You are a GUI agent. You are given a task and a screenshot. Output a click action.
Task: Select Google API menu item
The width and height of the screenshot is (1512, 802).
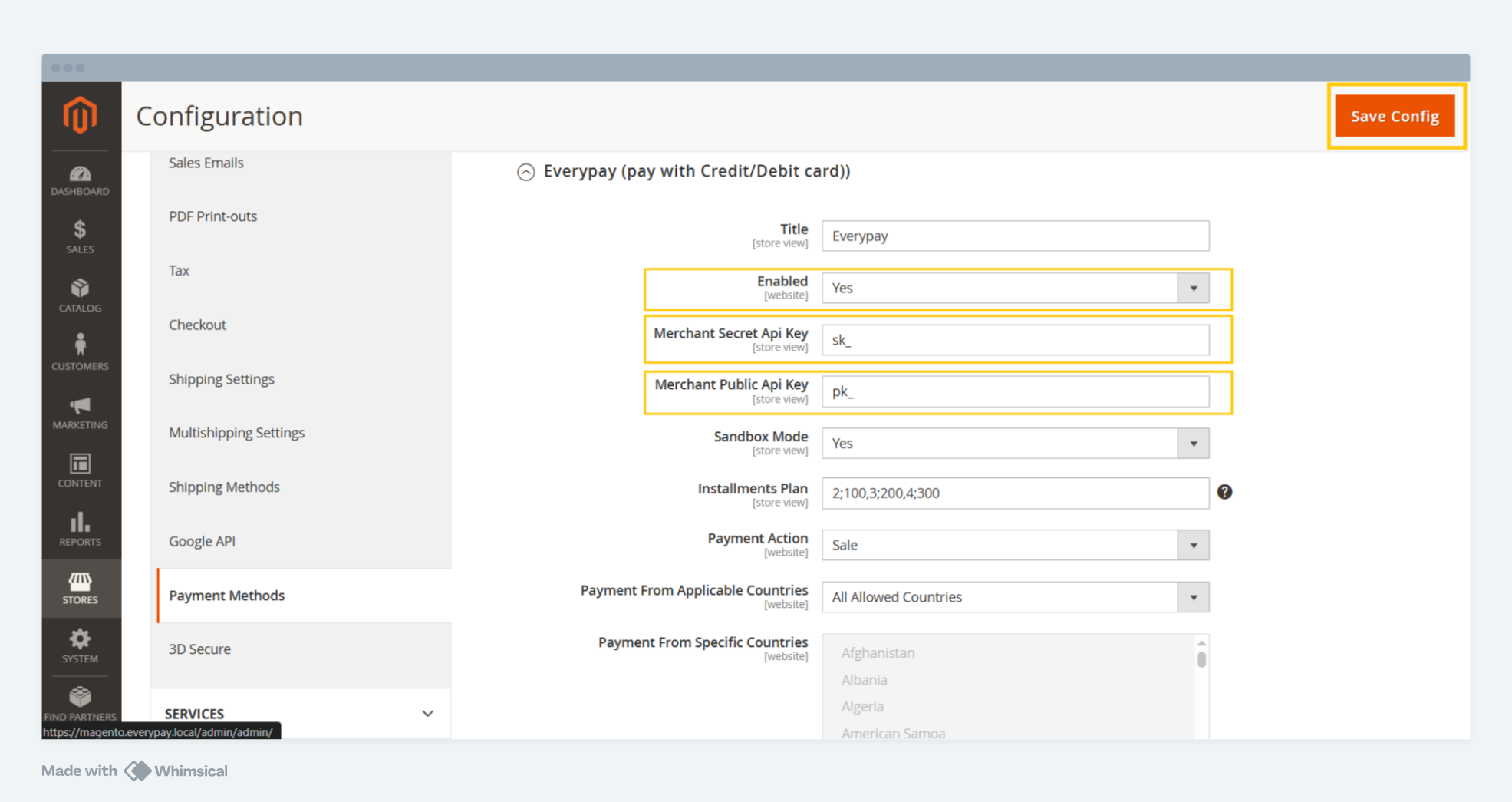pyautogui.click(x=202, y=541)
